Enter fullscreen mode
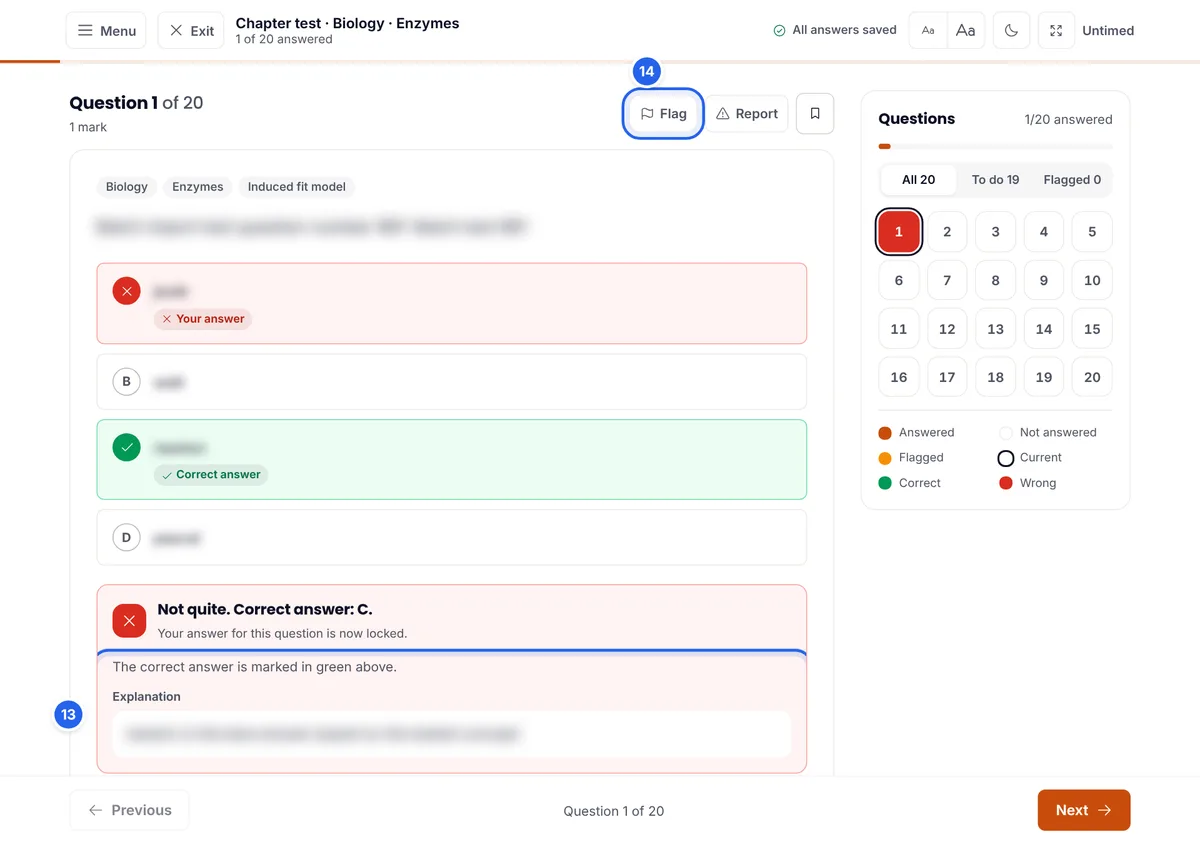The image size is (1200, 844). pyautogui.click(x=1056, y=31)
